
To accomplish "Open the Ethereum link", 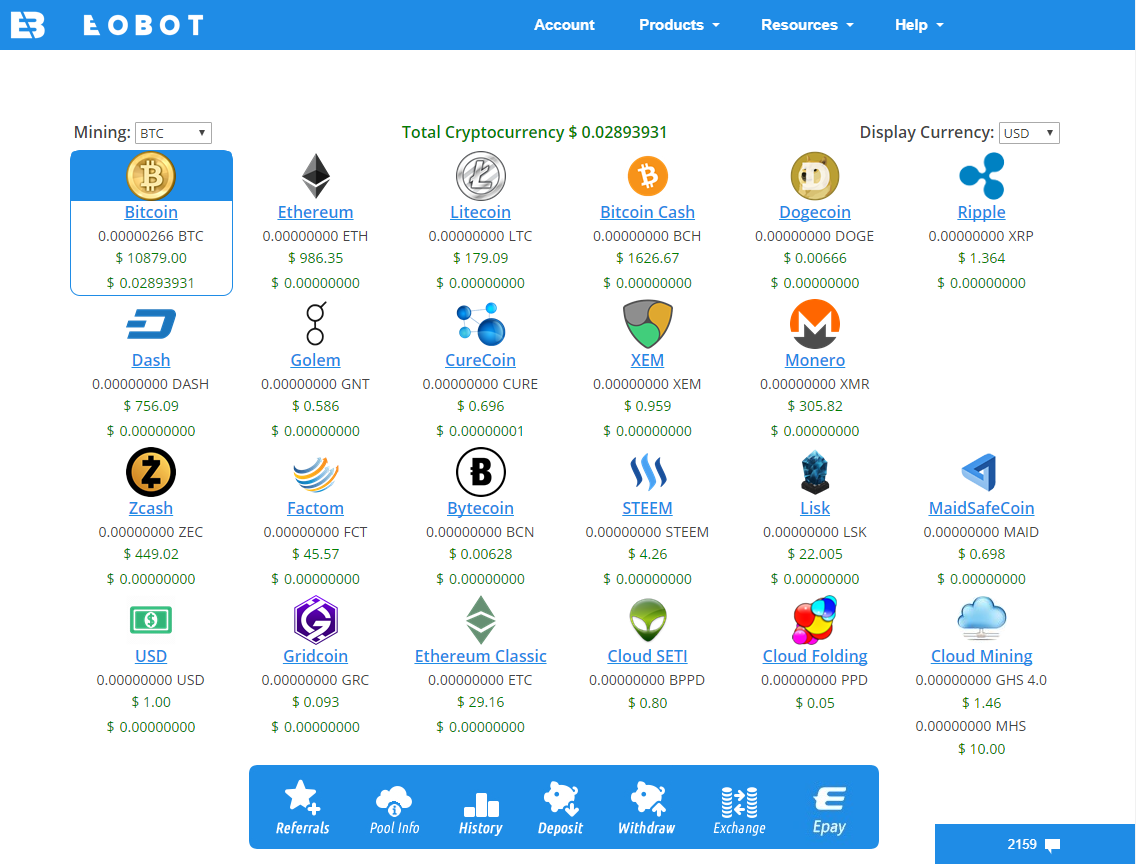I will pyautogui.click(x=315, y=212).
